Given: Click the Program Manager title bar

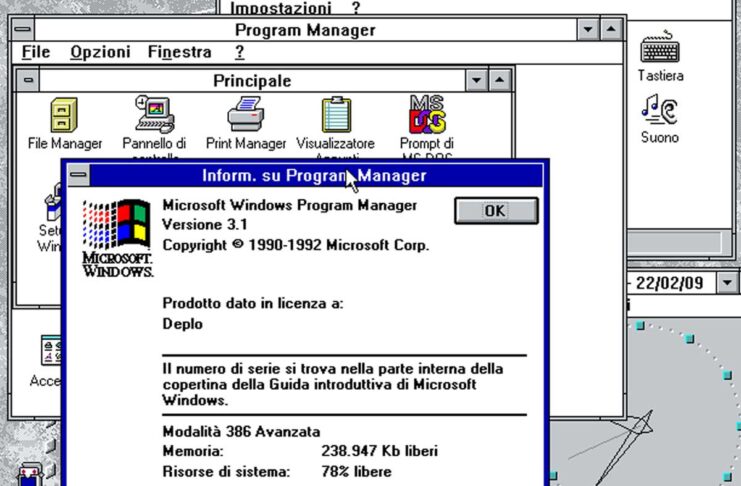Looking at the screenshot, I should (x=305, y=30).
